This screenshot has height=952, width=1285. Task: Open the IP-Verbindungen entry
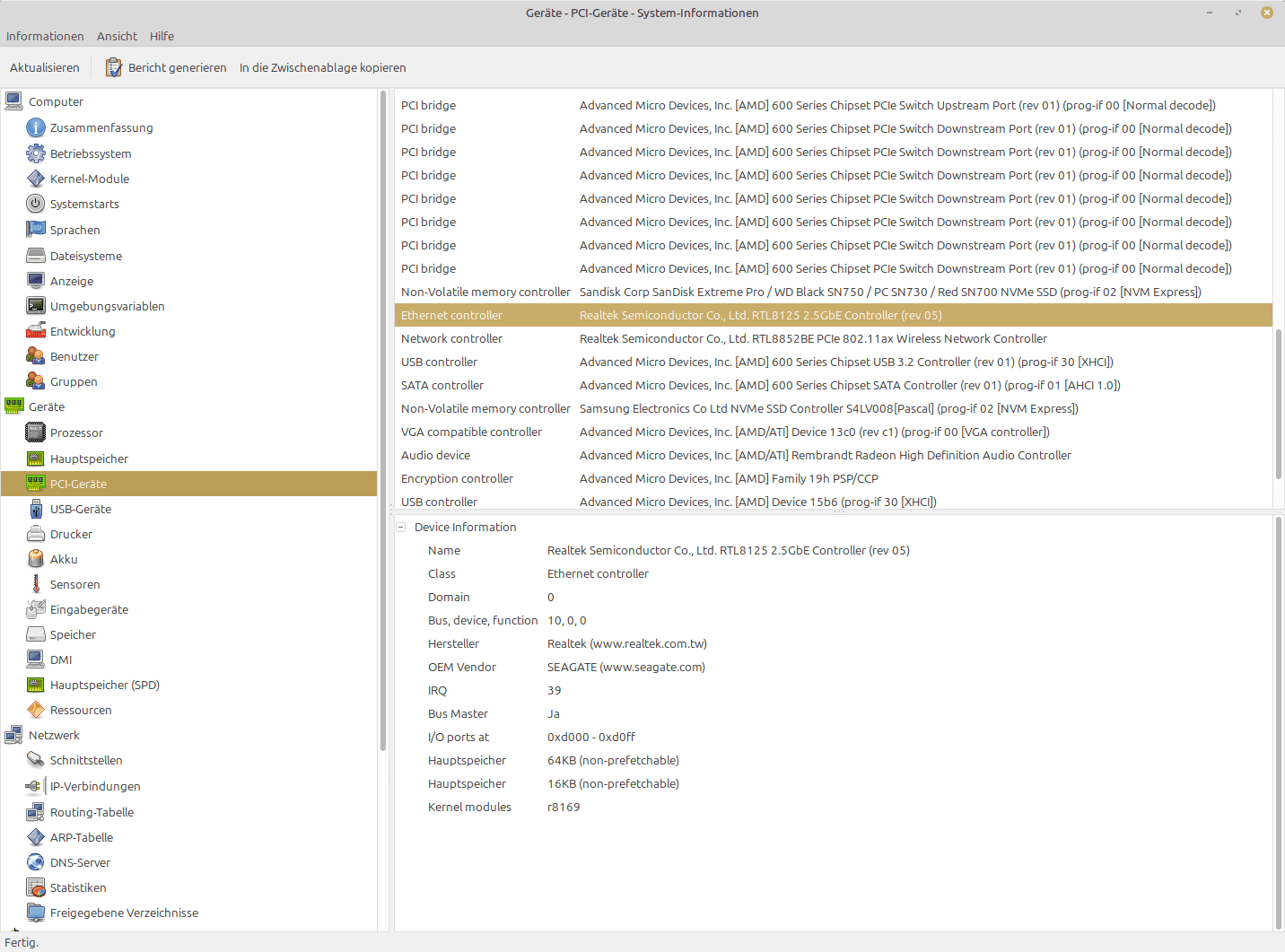click(95, 786)
